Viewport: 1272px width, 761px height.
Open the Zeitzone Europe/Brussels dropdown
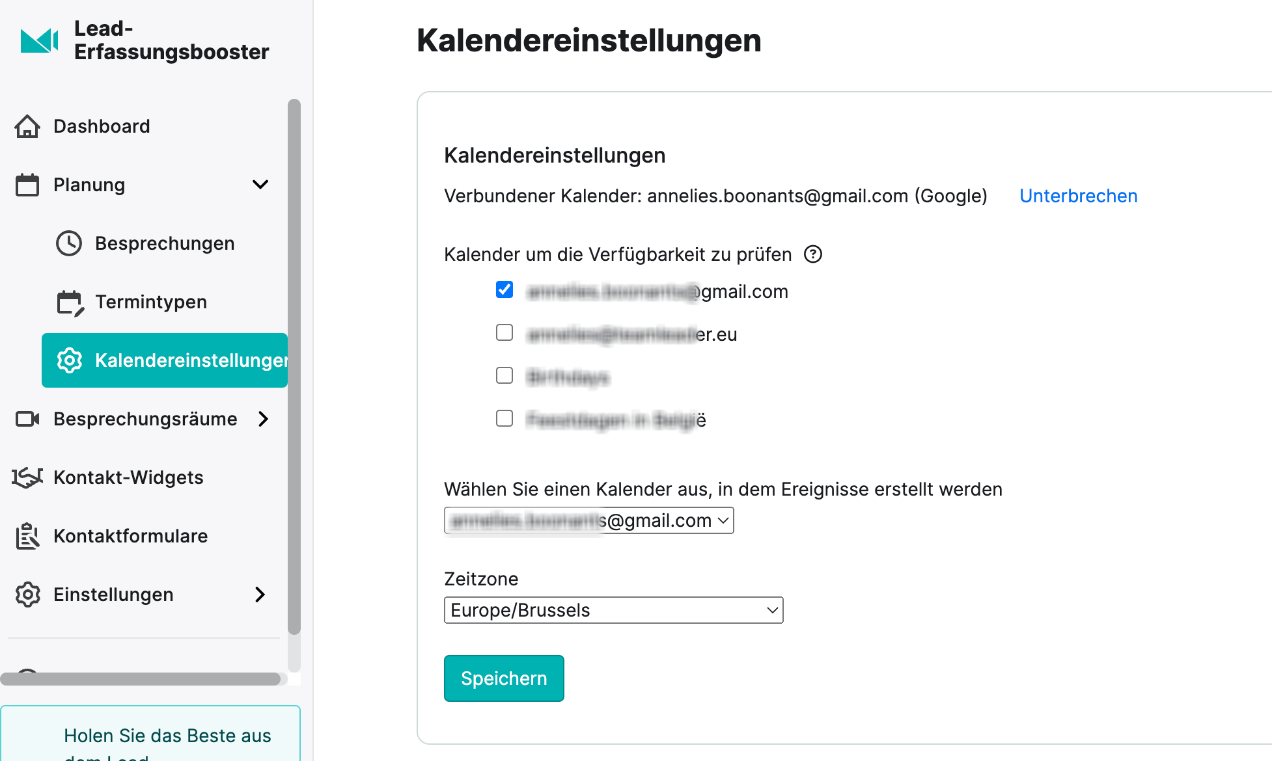[x=613, y=610]
